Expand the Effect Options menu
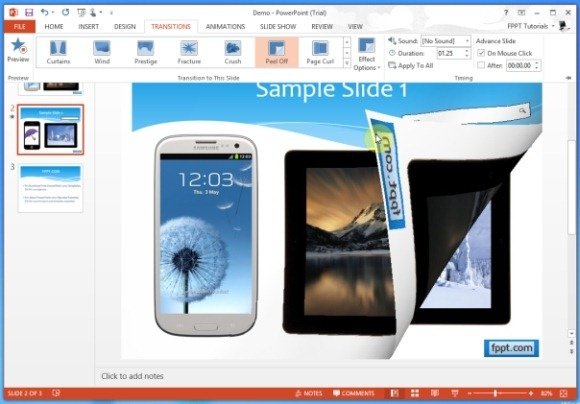 click(367, 54)
